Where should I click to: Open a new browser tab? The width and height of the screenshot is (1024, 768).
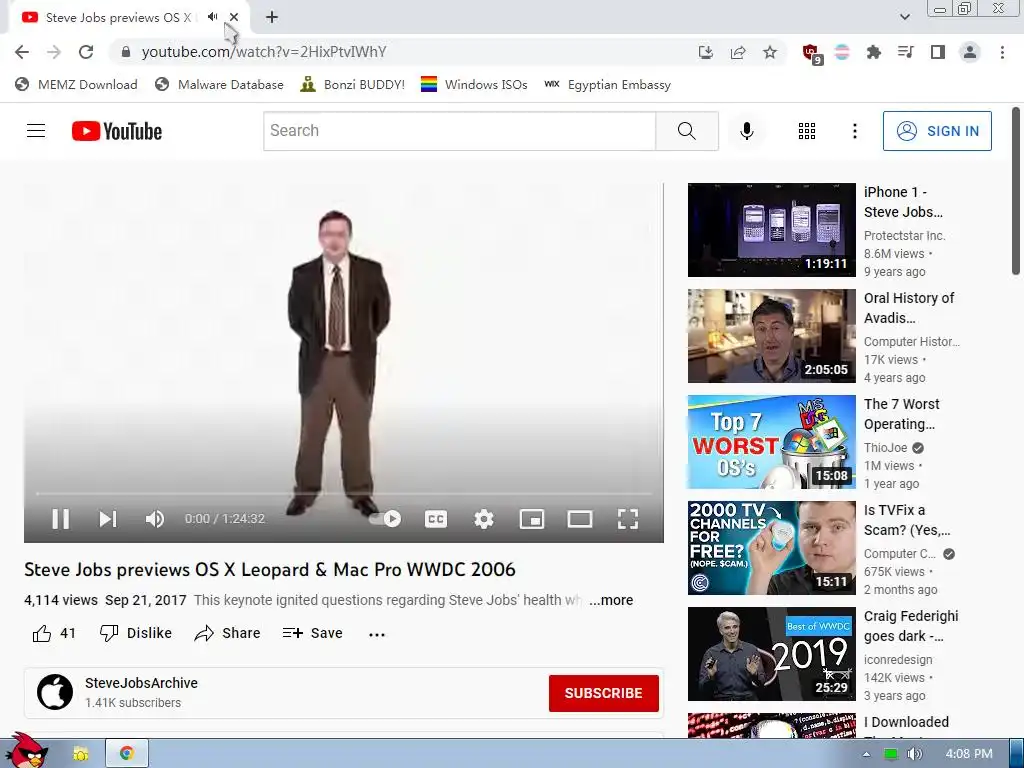272,18
